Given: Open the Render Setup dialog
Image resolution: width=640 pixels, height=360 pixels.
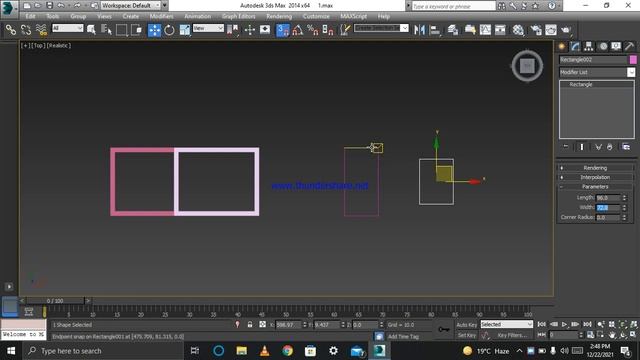Looking at the screenshot, I should coord(536,30).
